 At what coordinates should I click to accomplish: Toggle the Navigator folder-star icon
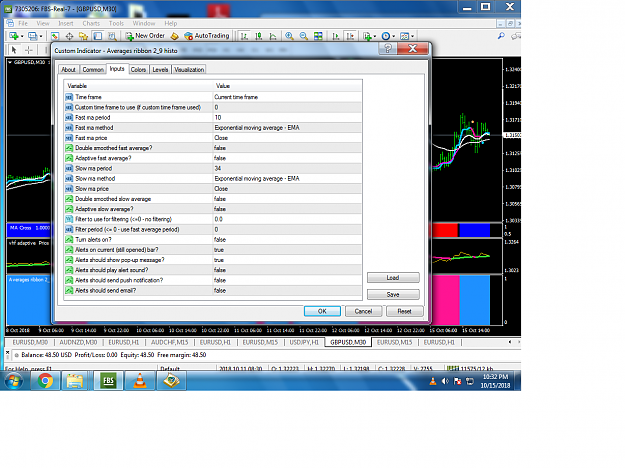click(x=83, y=36)
